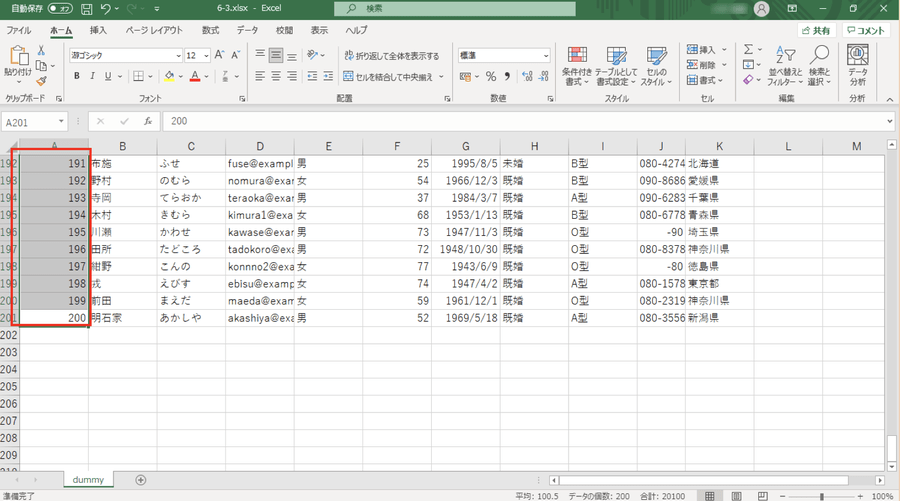Open the Data Analysis tool

click(857, 64)
